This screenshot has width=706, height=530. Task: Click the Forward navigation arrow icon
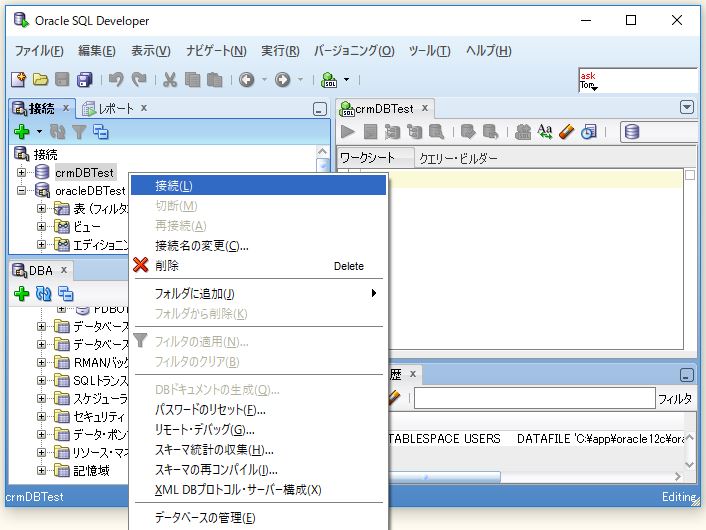click(282, 80)
